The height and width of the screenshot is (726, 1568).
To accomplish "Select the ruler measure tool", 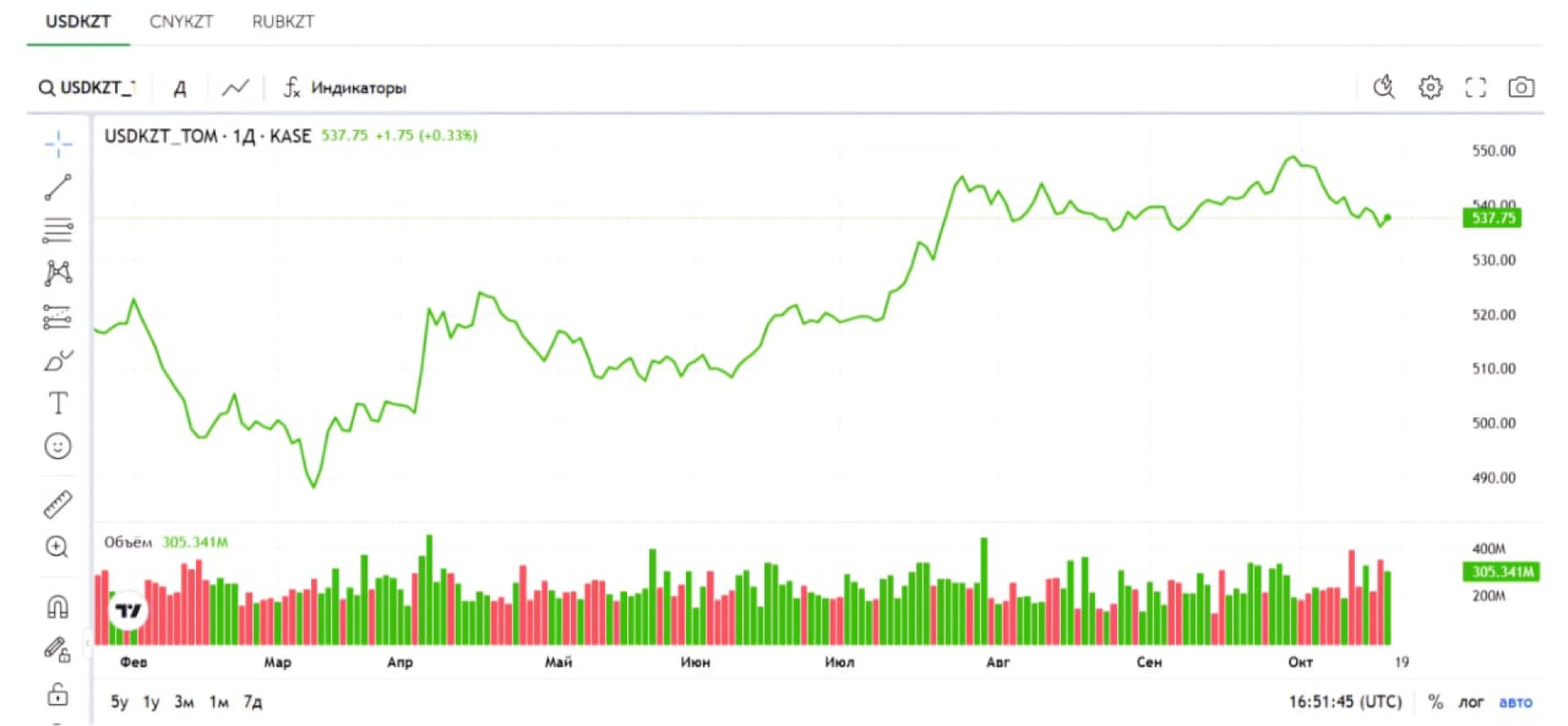I will tap(58, 504).
